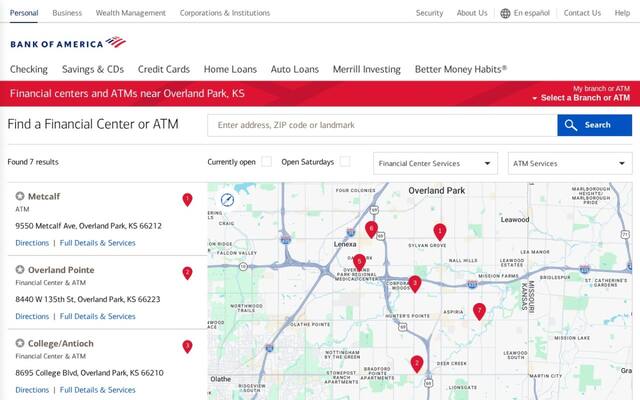Screen dimensions: 640x400
Task: Click magnifier icon on Search button
Action: pos(571,125)
